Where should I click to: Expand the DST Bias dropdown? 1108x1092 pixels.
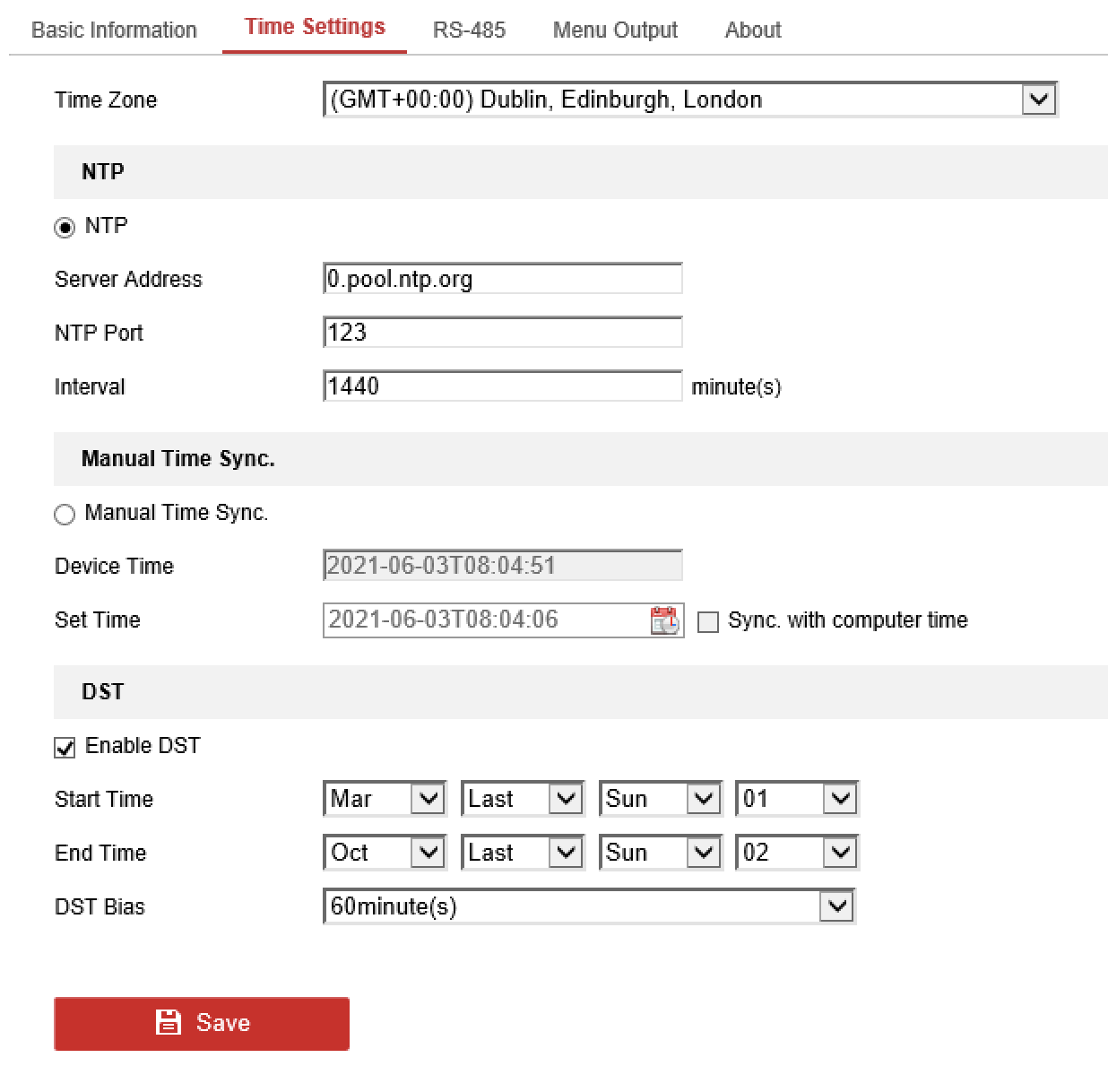point(588,906)
